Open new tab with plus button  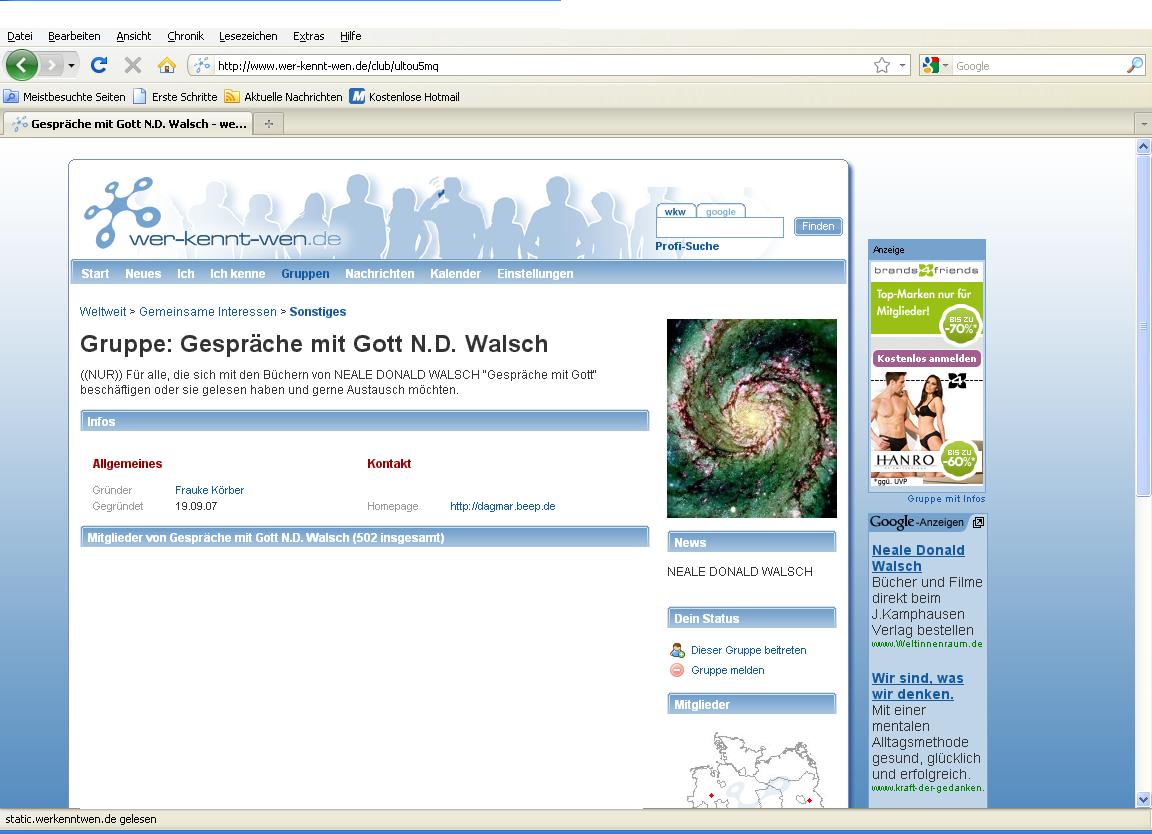click(268, 124)
